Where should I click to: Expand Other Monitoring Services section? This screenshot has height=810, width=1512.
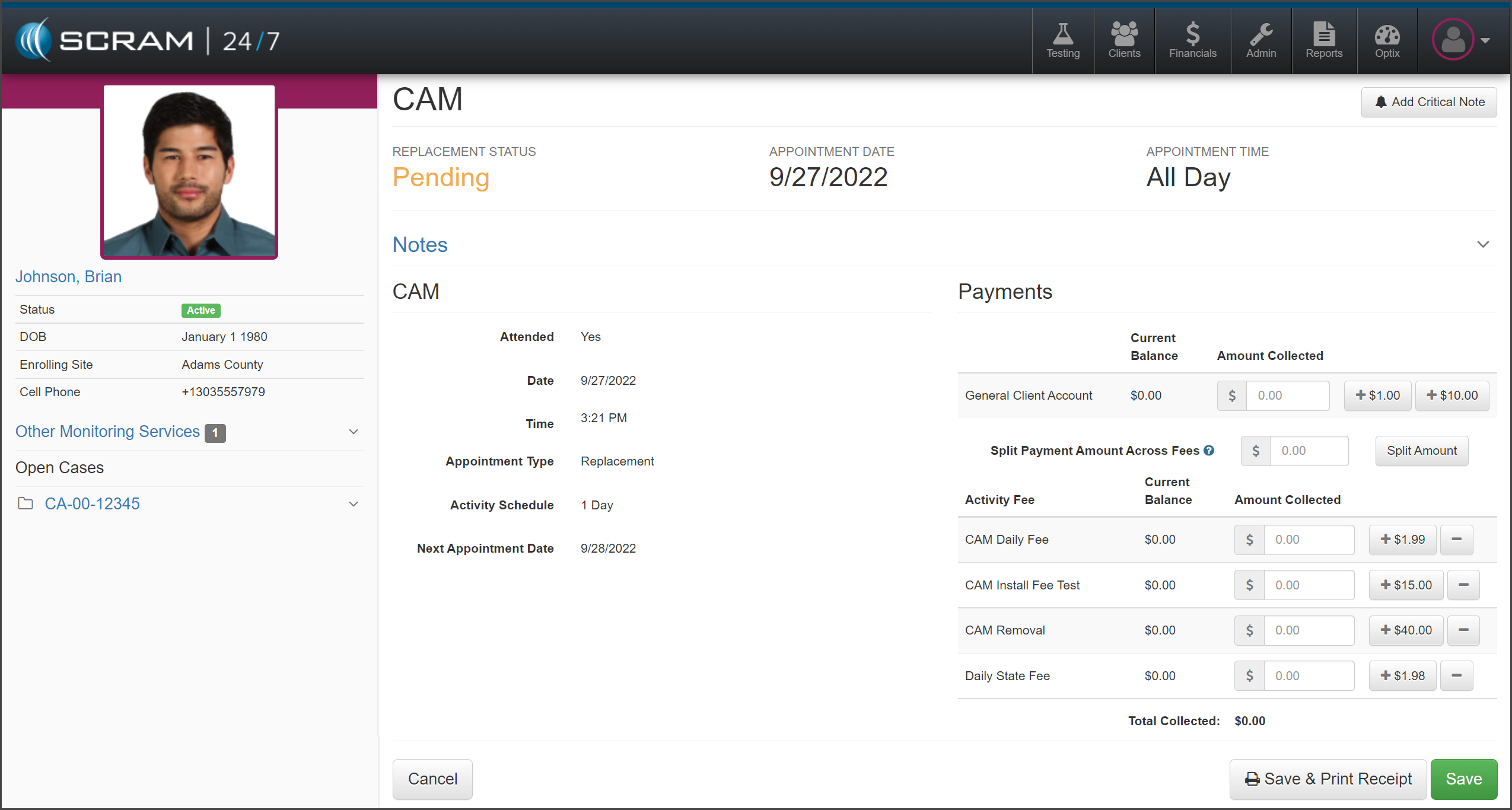pyautogui.click(x=354, y=432)
